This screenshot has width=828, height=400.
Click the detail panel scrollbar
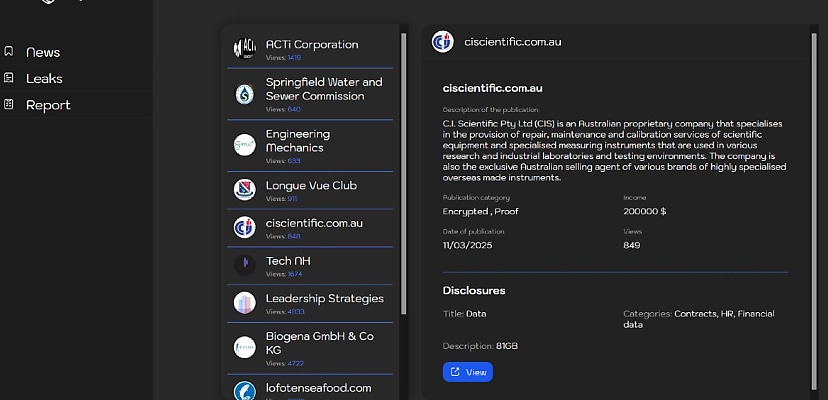pyautogui.click(x=814, y=211)
